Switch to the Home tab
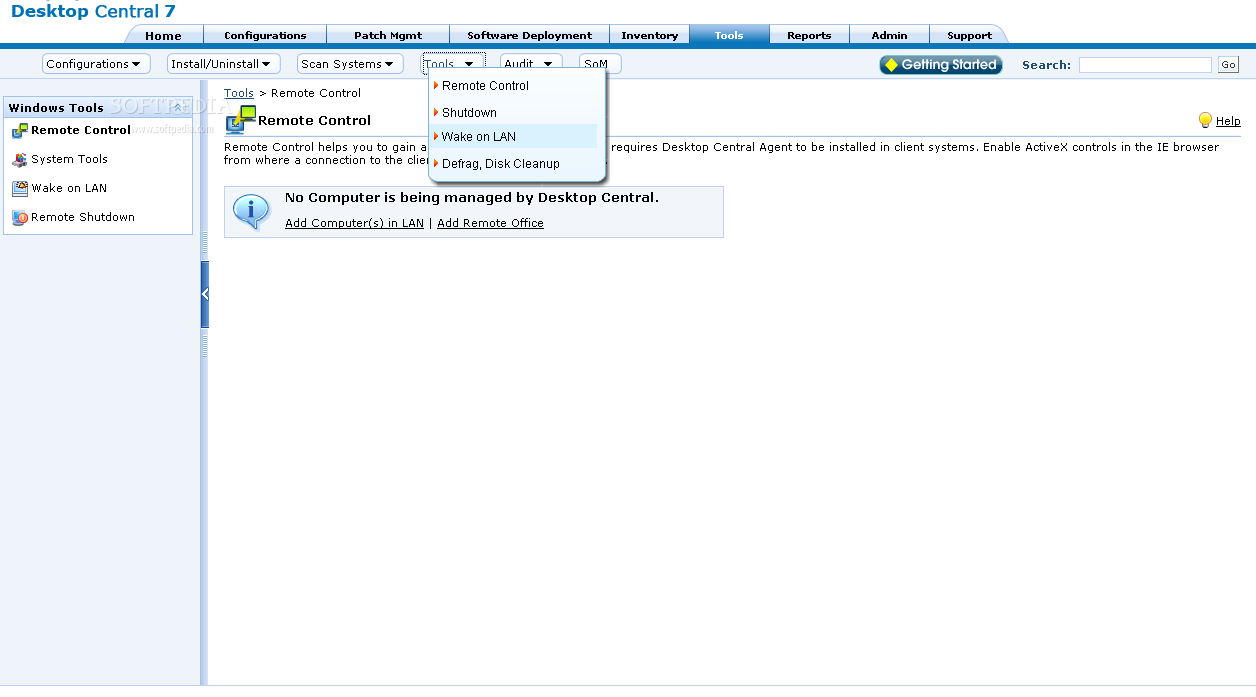This screenshot has height=697, width=1256. tap(164, 35)
